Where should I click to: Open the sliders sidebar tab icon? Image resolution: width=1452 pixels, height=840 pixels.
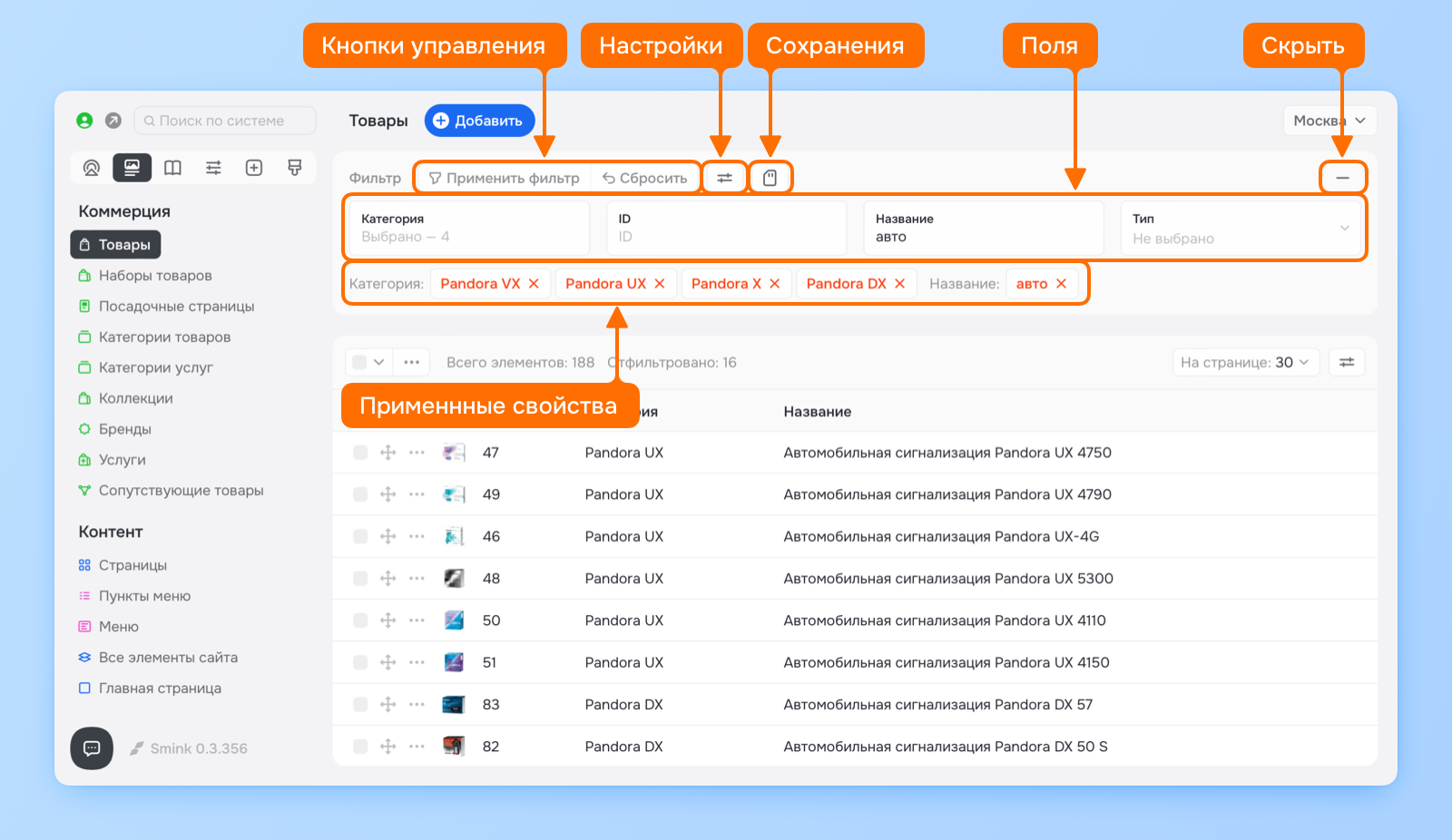tap(213, 168)
